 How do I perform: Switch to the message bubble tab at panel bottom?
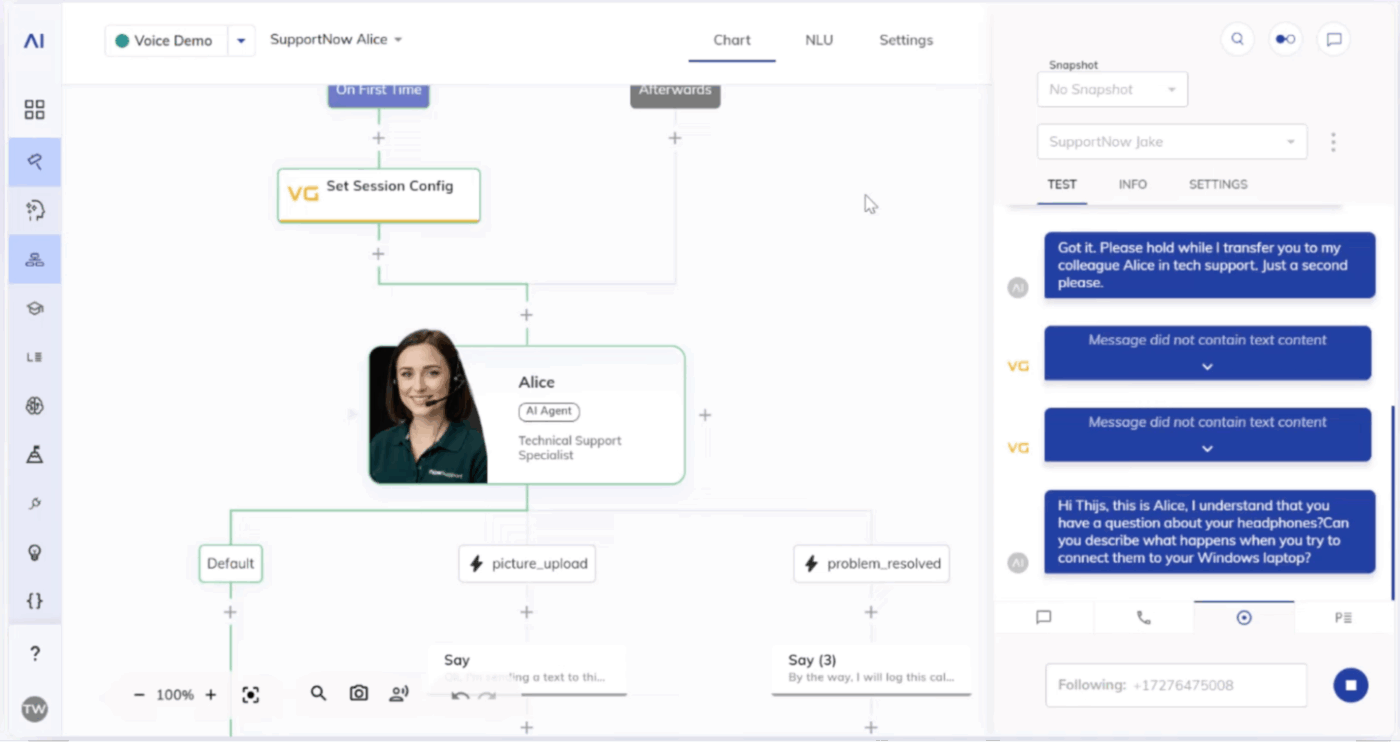(1043, 617)
